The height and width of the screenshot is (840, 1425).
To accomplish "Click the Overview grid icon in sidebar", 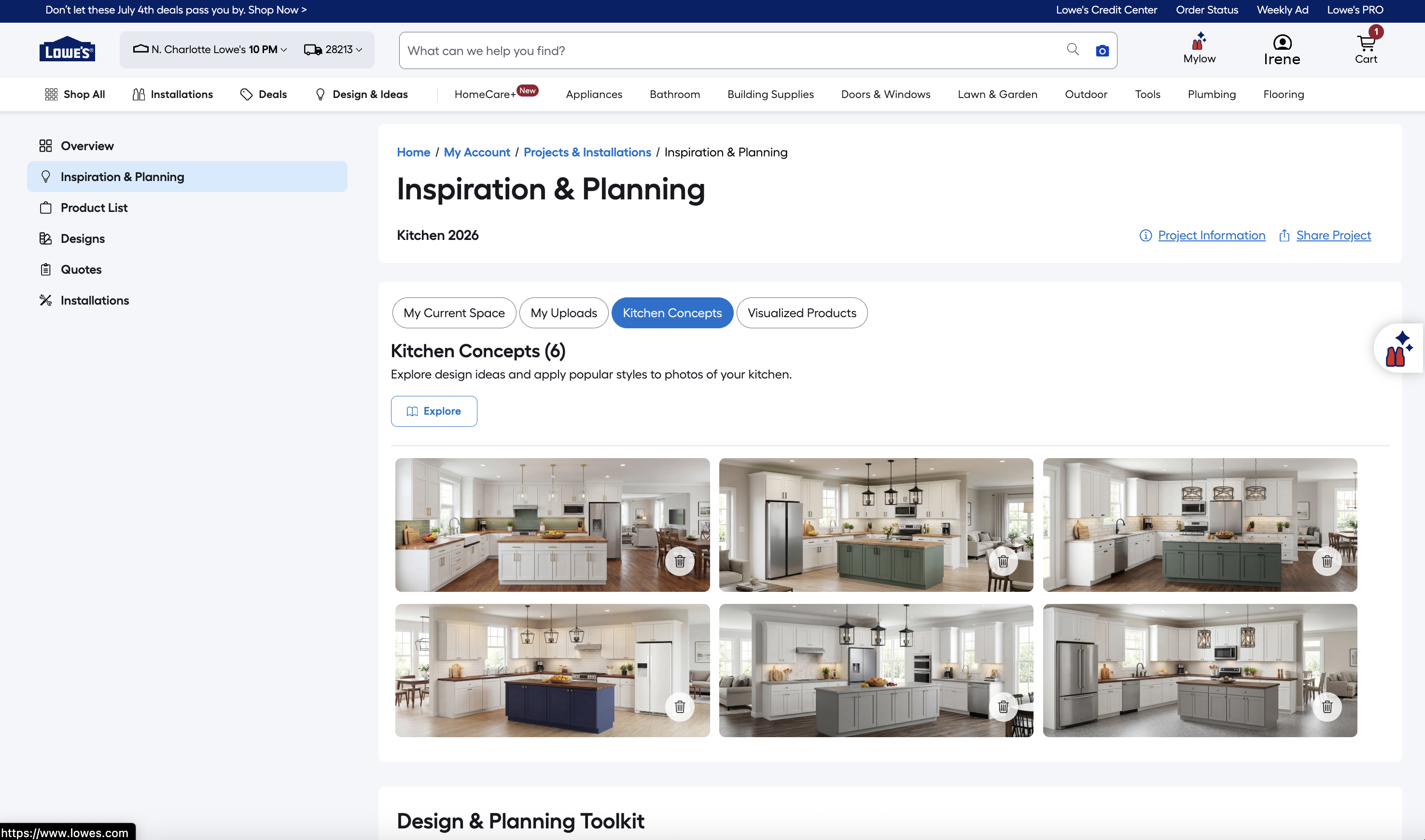I will click(46, 146).
